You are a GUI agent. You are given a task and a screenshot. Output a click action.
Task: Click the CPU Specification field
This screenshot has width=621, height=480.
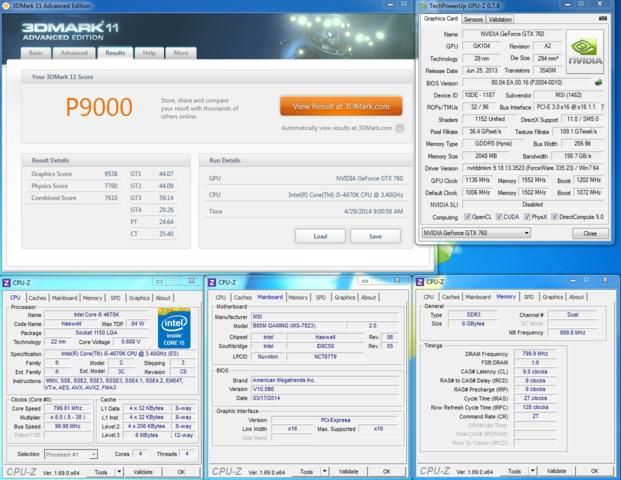point(120,353)
